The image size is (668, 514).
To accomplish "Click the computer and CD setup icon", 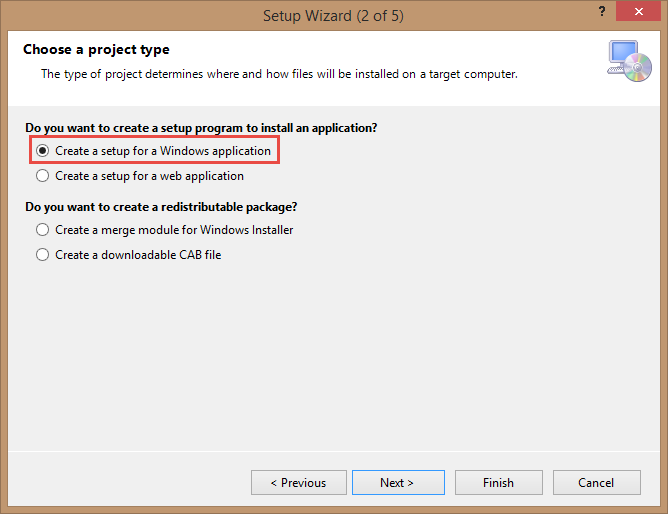I will (x=629, y=61).
